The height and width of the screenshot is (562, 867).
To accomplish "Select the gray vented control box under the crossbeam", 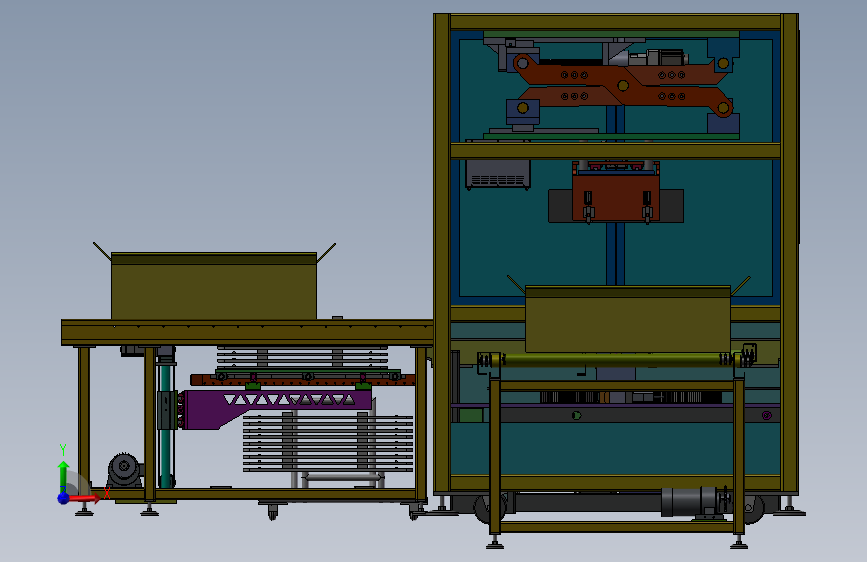I will 498,174.
